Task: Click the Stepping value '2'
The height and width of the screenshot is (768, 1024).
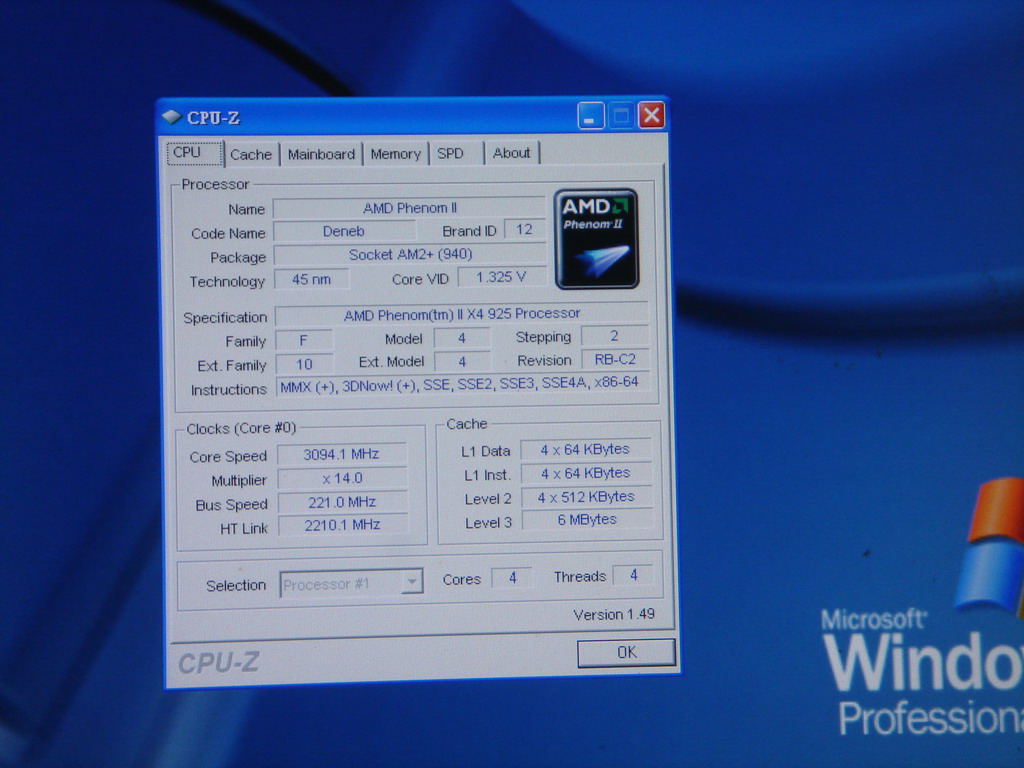Action: [x=615, y=336]
